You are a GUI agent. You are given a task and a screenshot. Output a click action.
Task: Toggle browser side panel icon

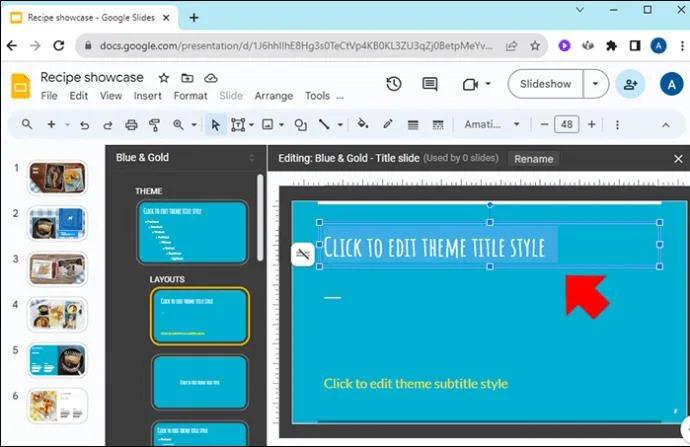[635, 45]
